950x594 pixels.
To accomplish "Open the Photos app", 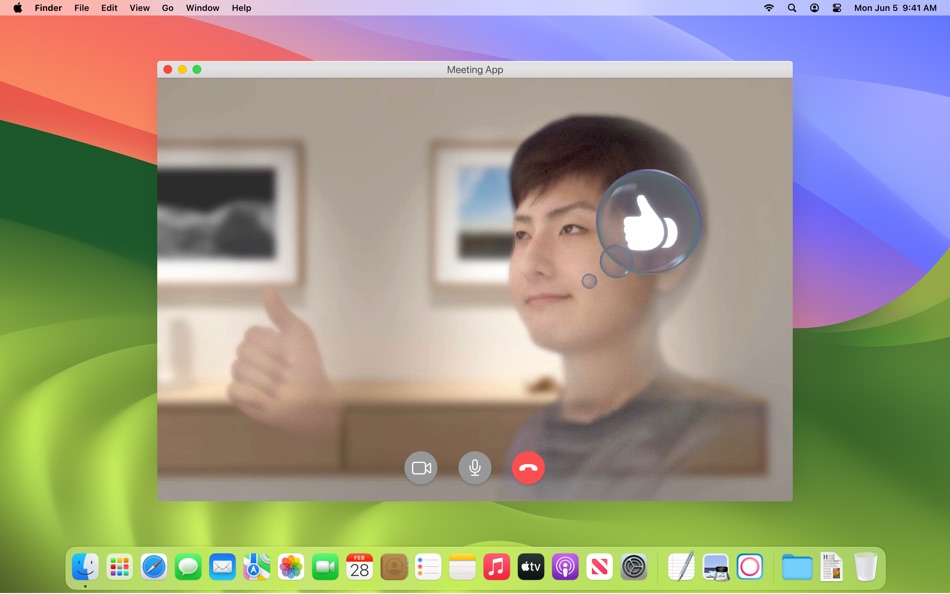I will tap(290, 567).
